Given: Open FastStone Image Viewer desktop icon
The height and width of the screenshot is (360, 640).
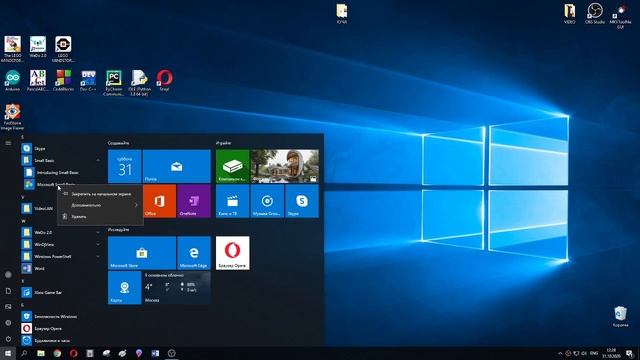Looking at the screenshot, I should [x=12, y=117].
